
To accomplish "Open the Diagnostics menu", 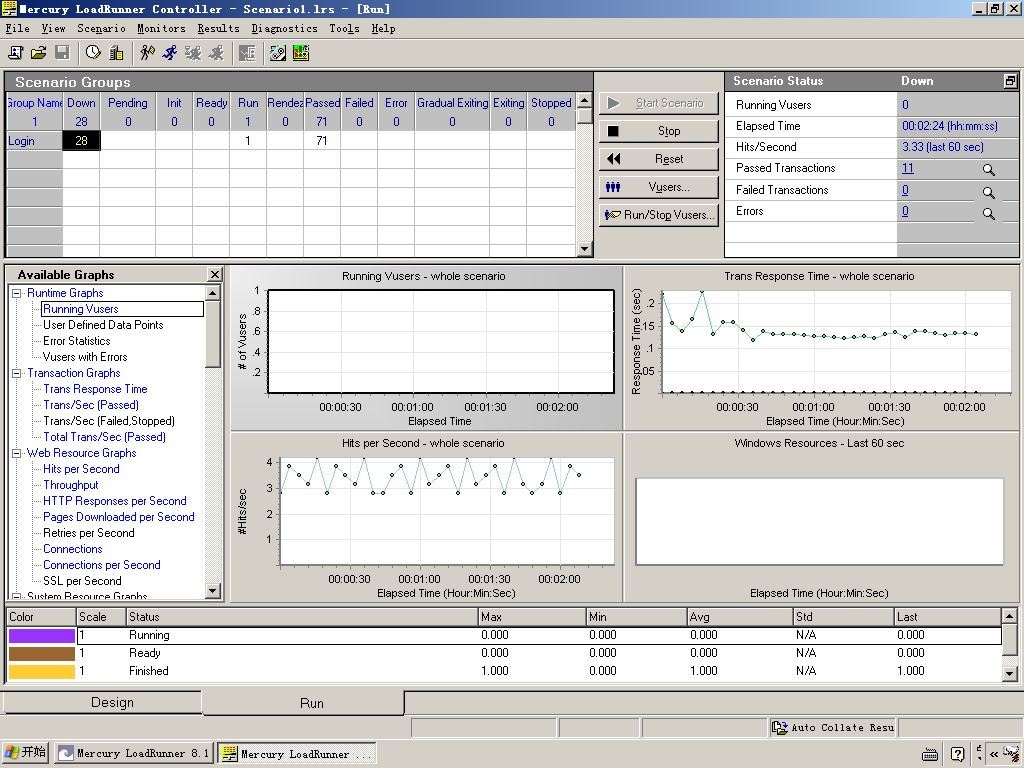I will coord(285,28).
